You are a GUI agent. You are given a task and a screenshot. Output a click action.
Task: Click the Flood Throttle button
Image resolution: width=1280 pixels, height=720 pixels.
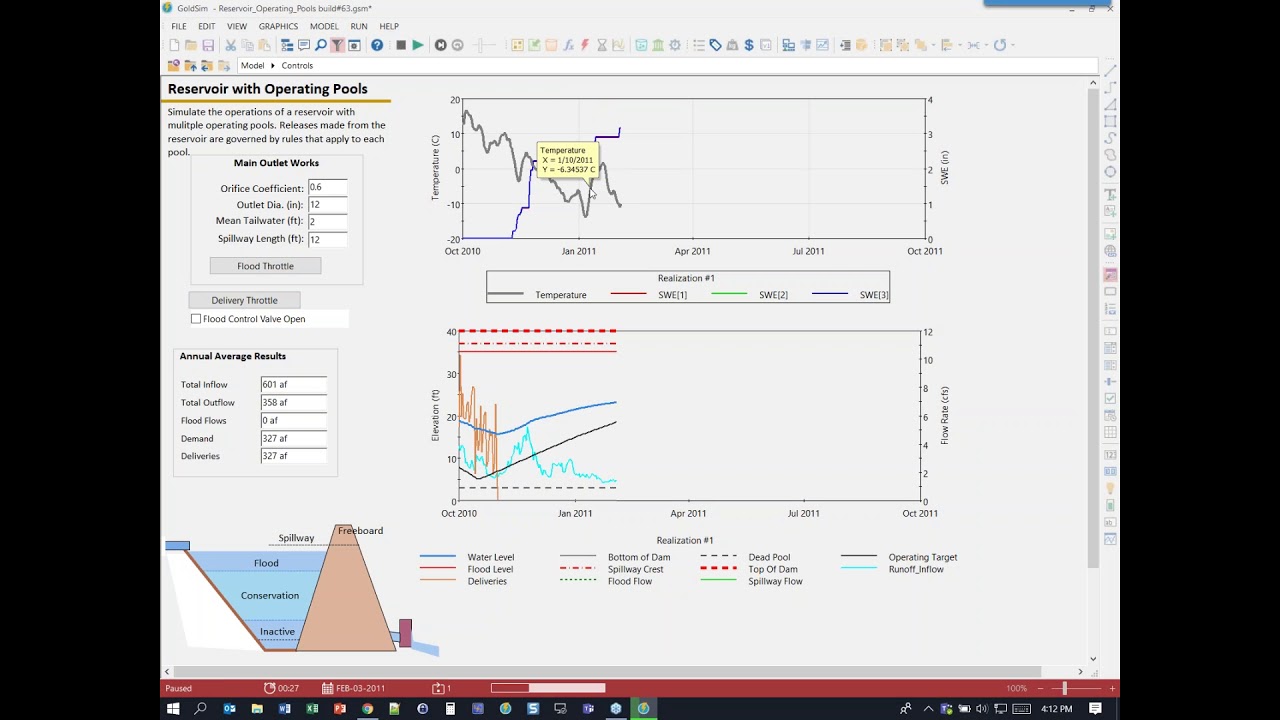click(265, 266)
